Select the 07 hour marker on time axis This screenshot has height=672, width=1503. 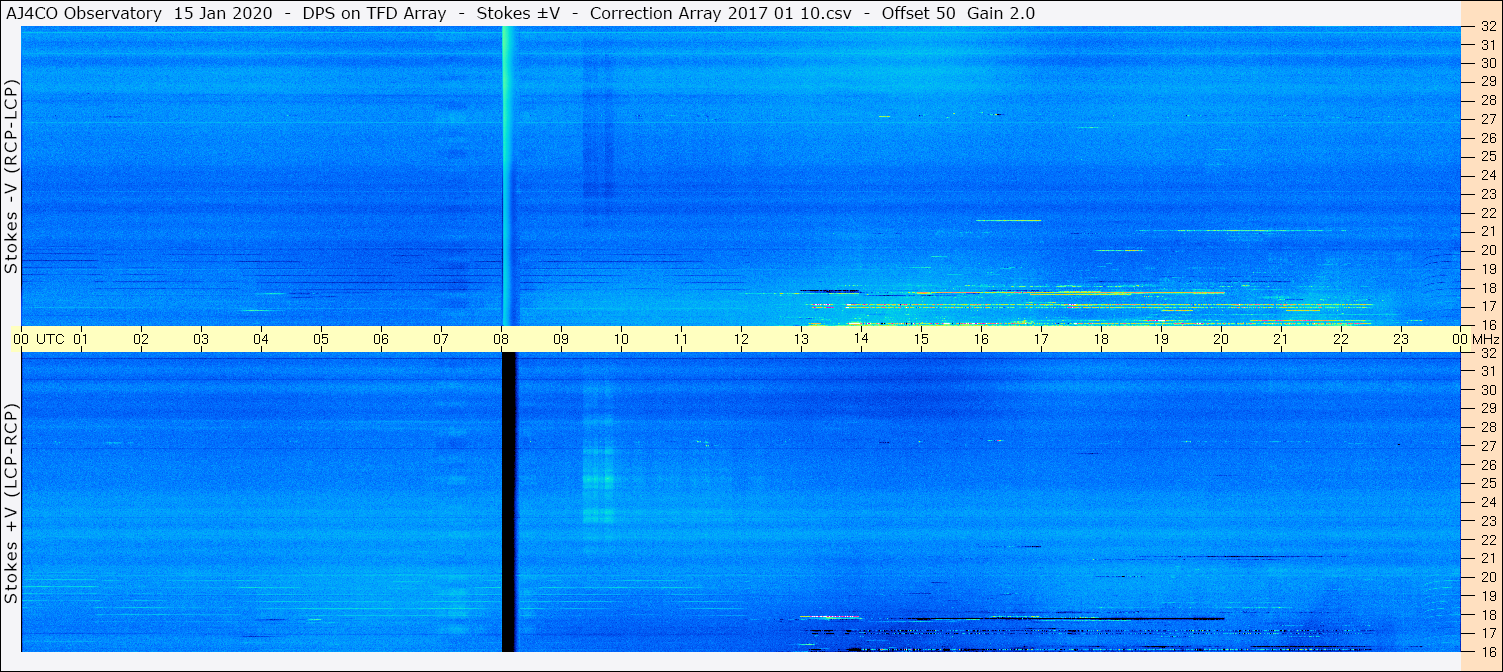[441, 339]
